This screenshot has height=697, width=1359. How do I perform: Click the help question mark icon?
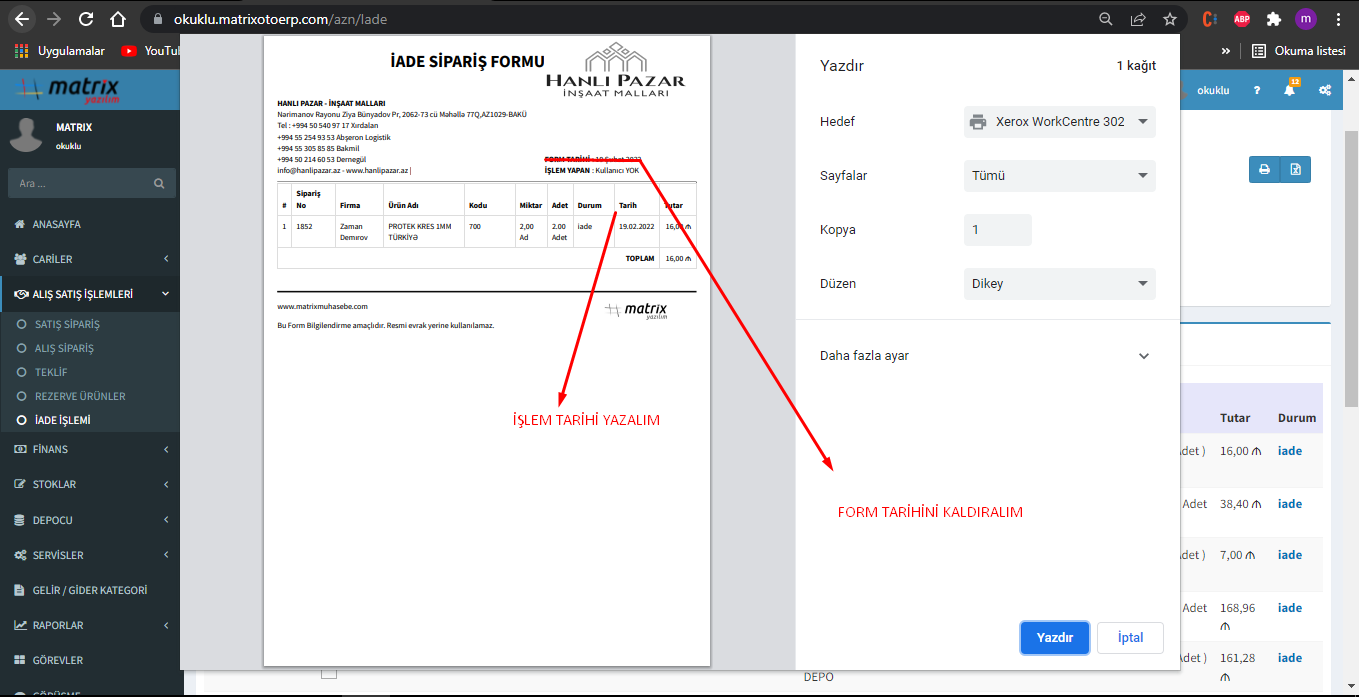pos(1257,90)
